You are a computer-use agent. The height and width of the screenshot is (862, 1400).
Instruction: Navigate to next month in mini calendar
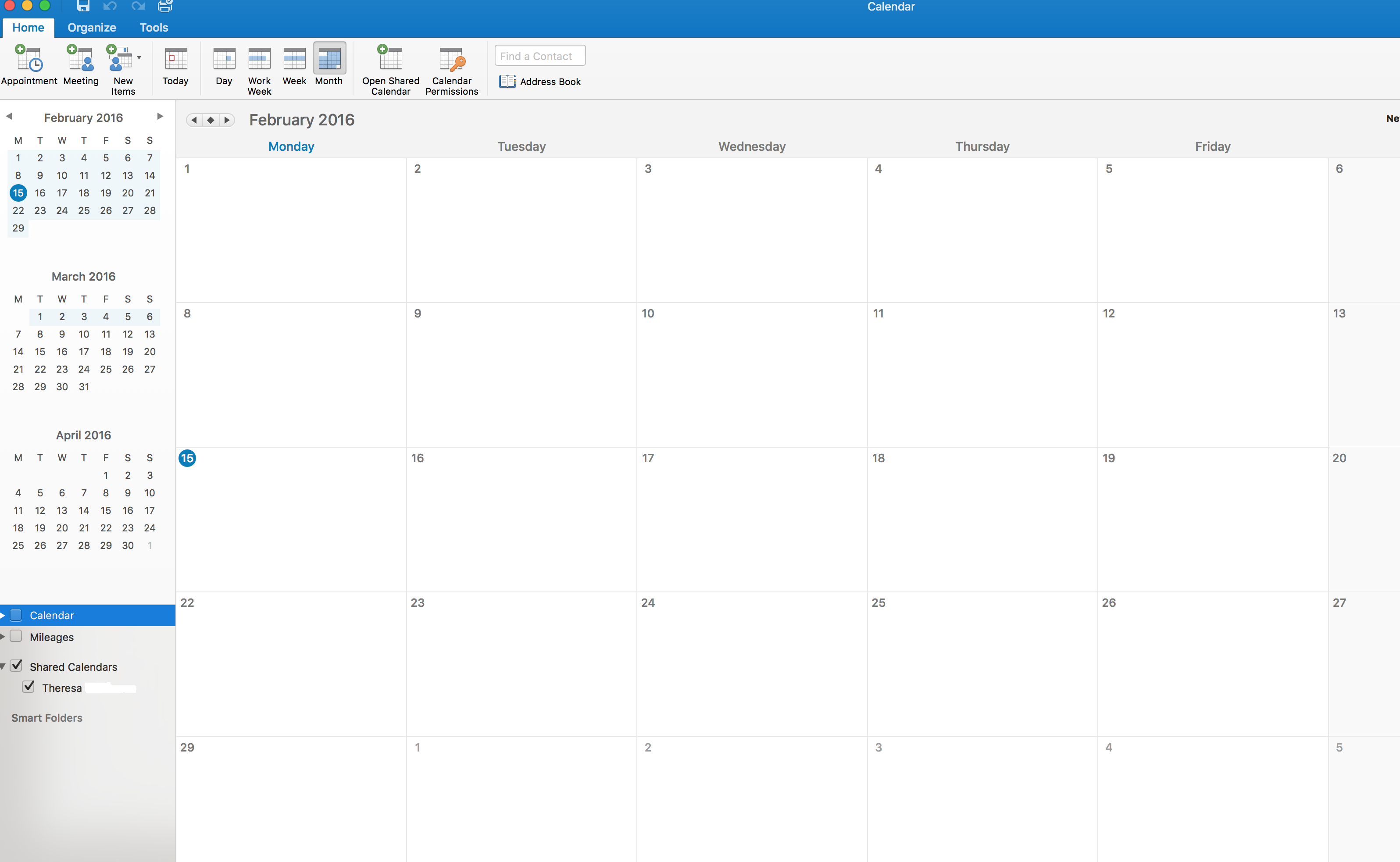(x=159, y=117)
